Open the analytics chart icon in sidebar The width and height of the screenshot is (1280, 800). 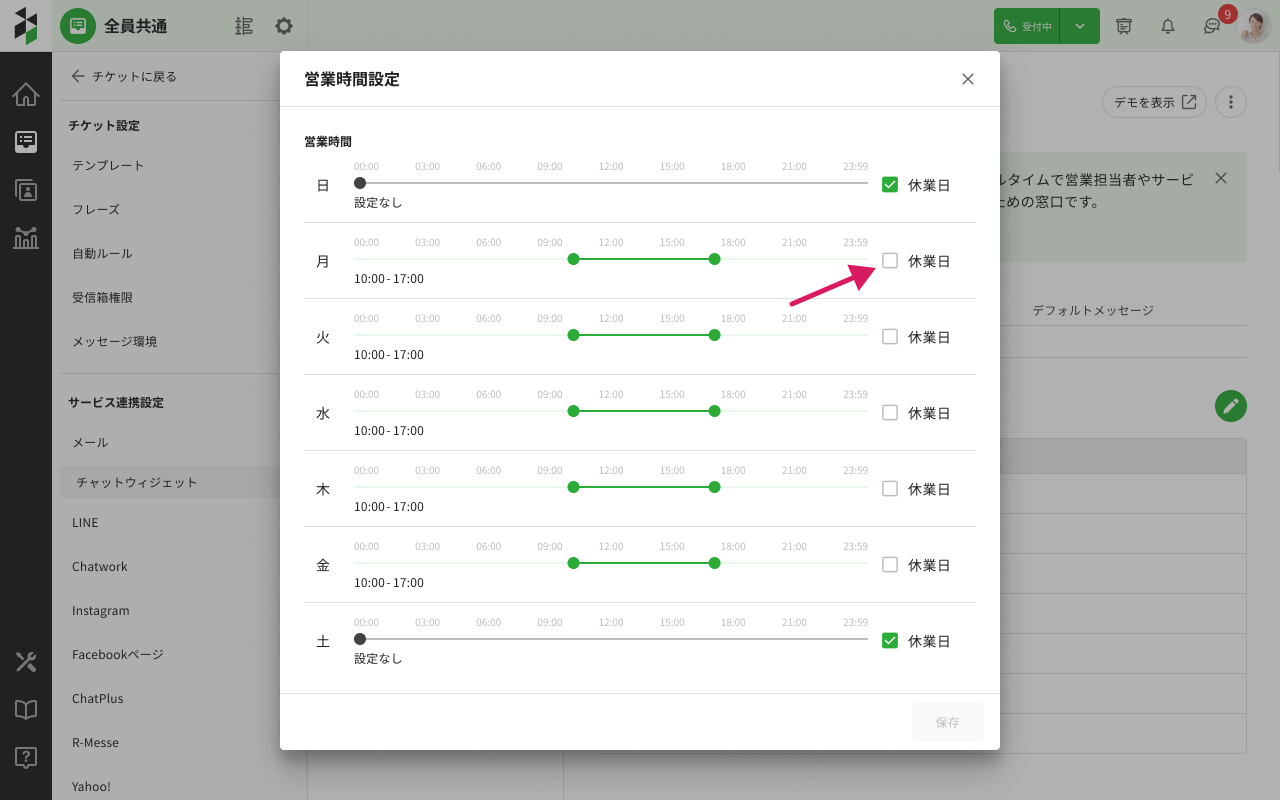pos(26,238)
